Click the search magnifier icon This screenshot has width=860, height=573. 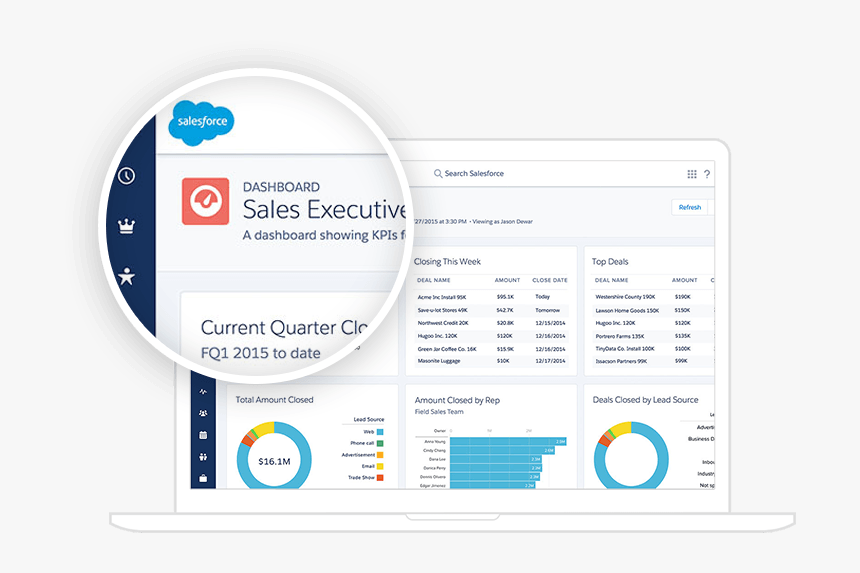[438, 173]
